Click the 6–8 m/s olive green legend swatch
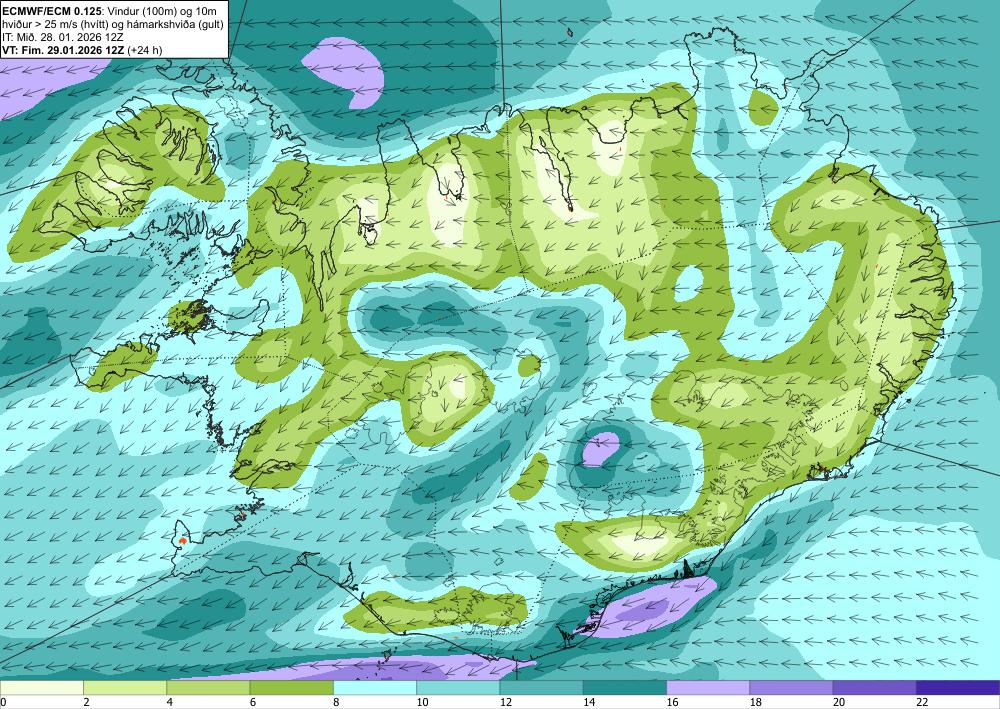1000x709 pixels. [x=291, y=687]
